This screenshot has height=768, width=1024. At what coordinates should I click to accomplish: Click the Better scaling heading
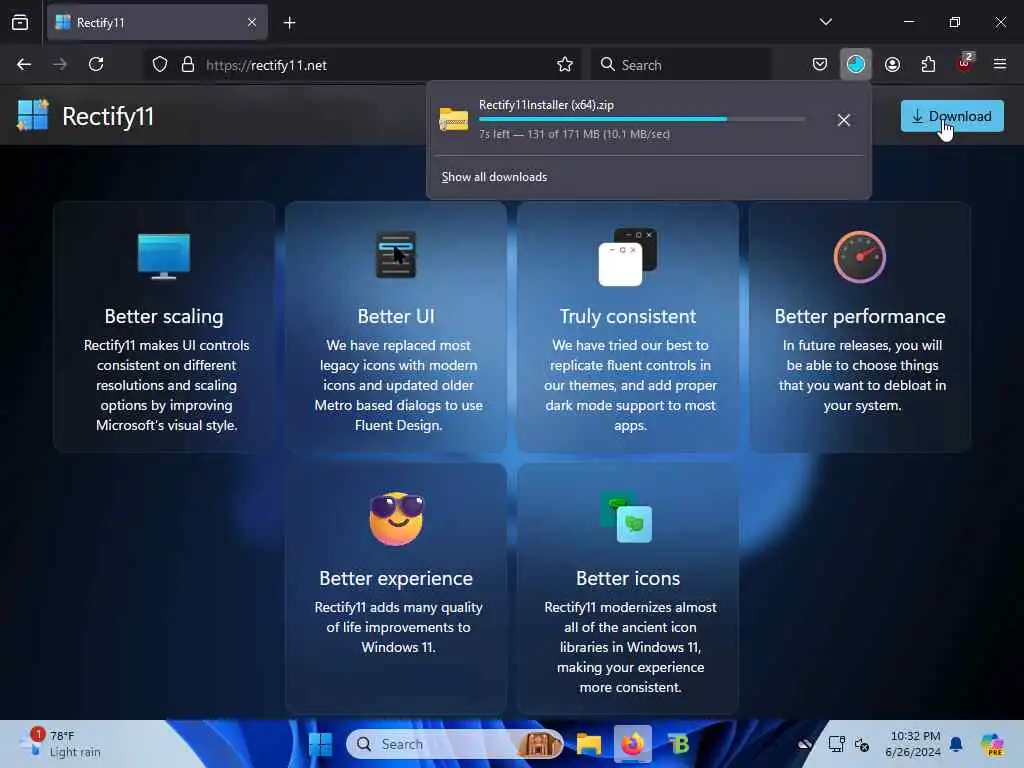[x=164, y=317]
